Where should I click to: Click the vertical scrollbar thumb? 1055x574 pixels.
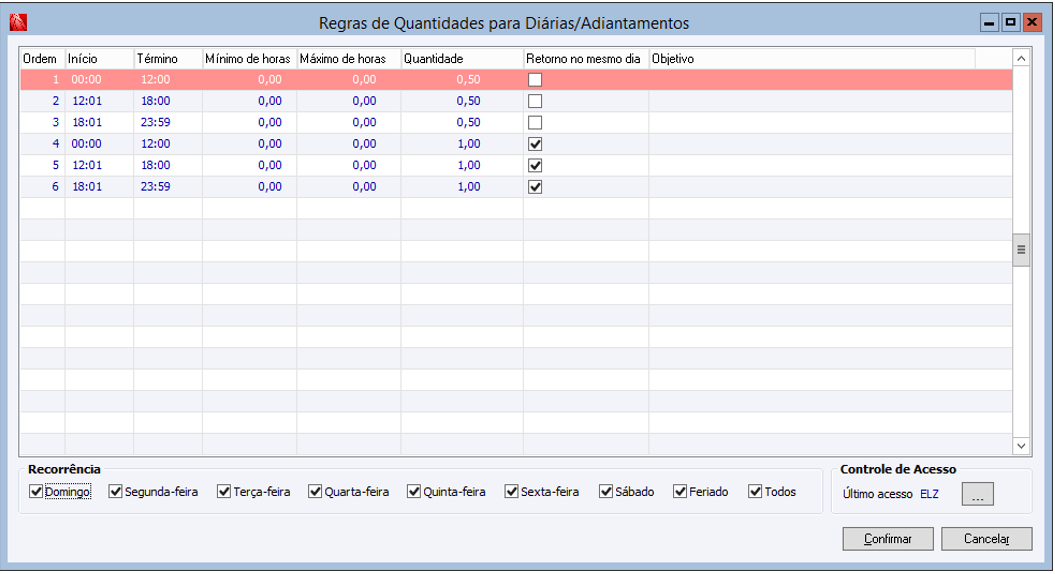(x=1021, y=250)
